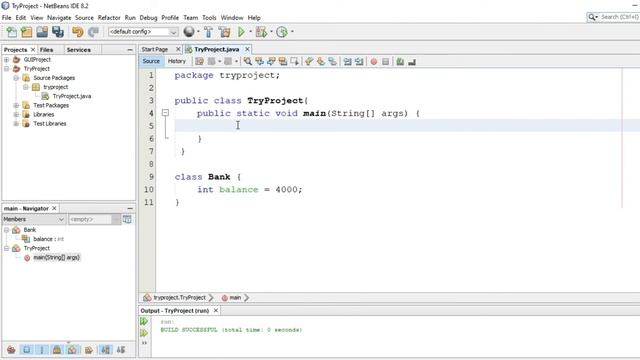The image size is (640, 360).
Task: Expand the Libraries node
Action: coord(16,114)
